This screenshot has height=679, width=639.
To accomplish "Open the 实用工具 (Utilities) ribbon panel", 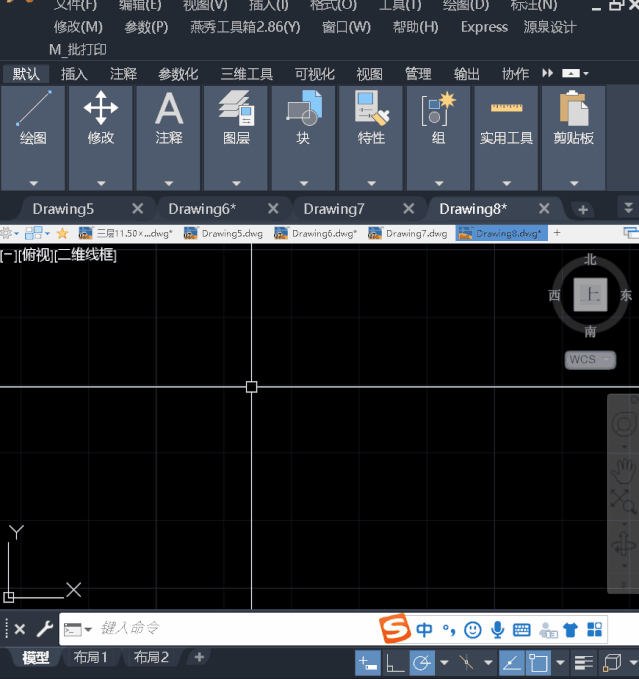I will tap(506, 138).
